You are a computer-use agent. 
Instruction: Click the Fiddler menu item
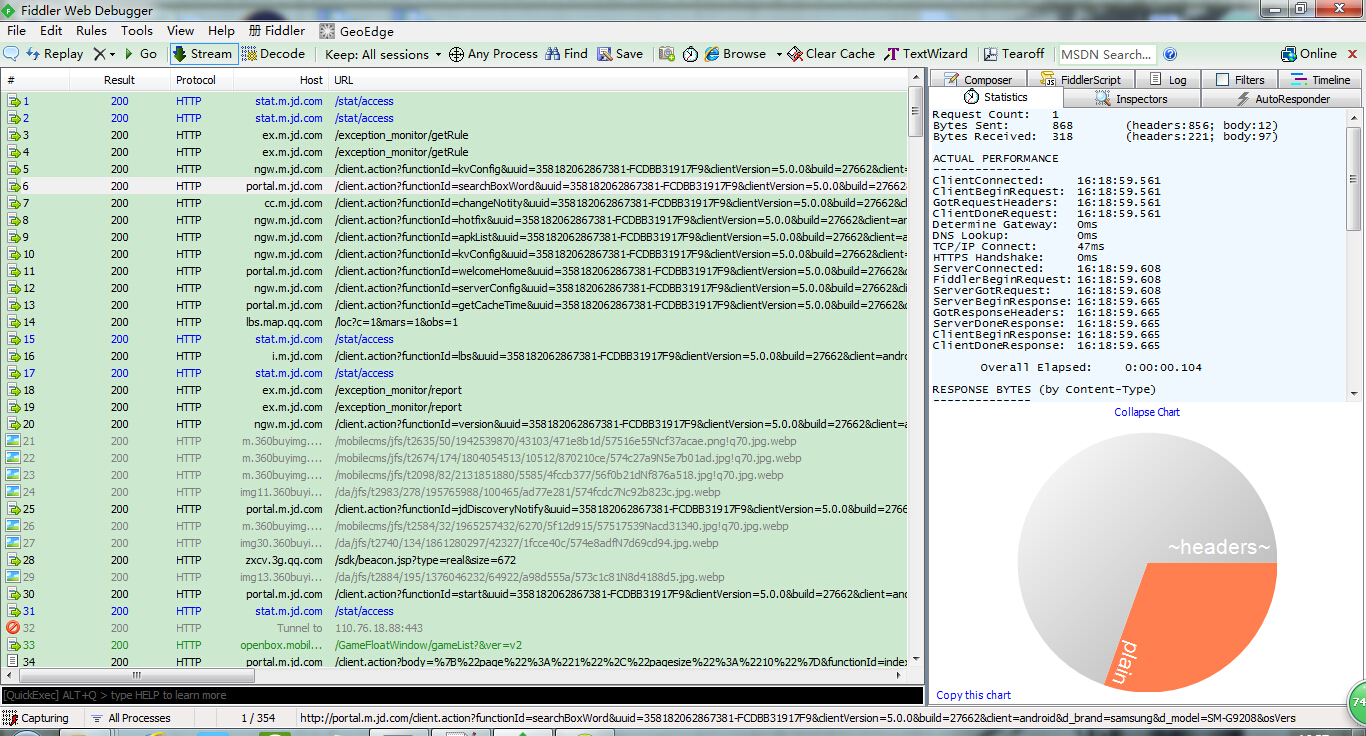277,31
